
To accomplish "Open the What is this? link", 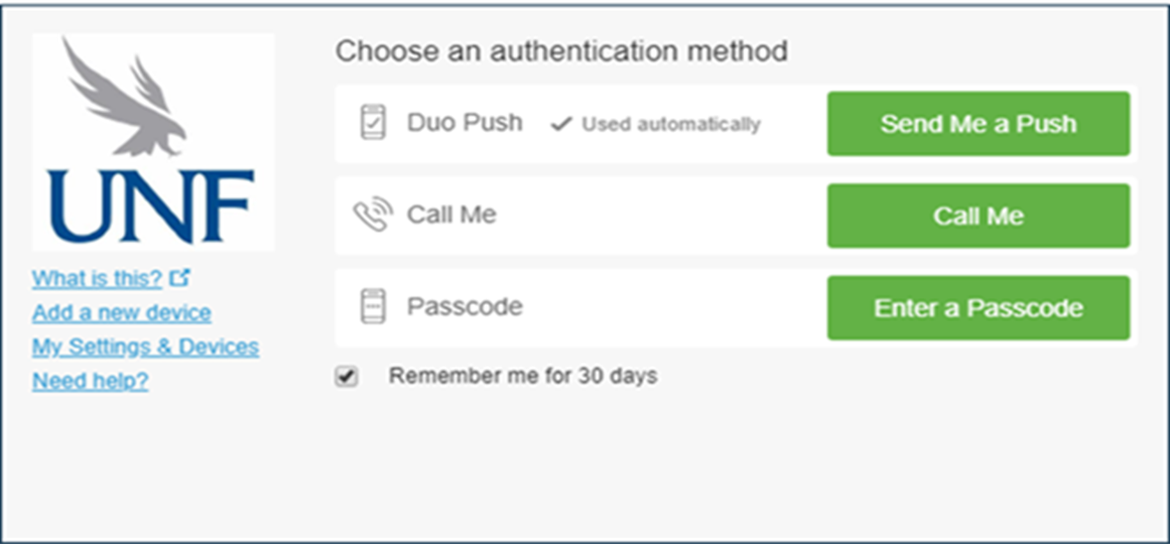I will tap(96, 278).
